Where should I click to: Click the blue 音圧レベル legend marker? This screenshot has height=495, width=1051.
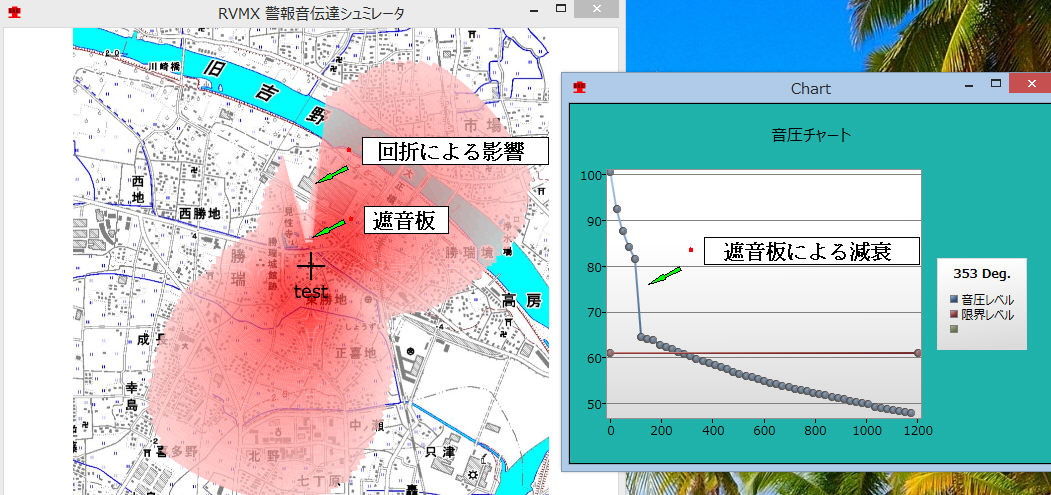tap(954, 299)
